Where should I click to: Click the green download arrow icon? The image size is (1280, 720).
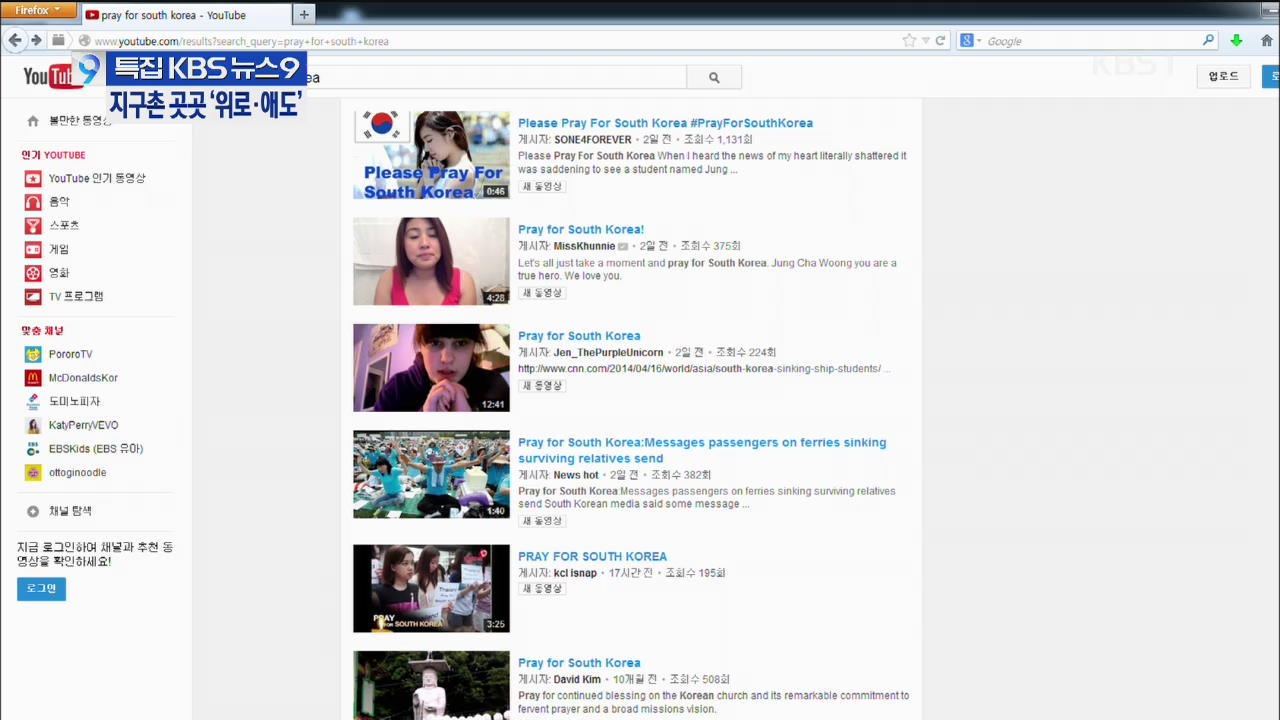[1236, 41]
